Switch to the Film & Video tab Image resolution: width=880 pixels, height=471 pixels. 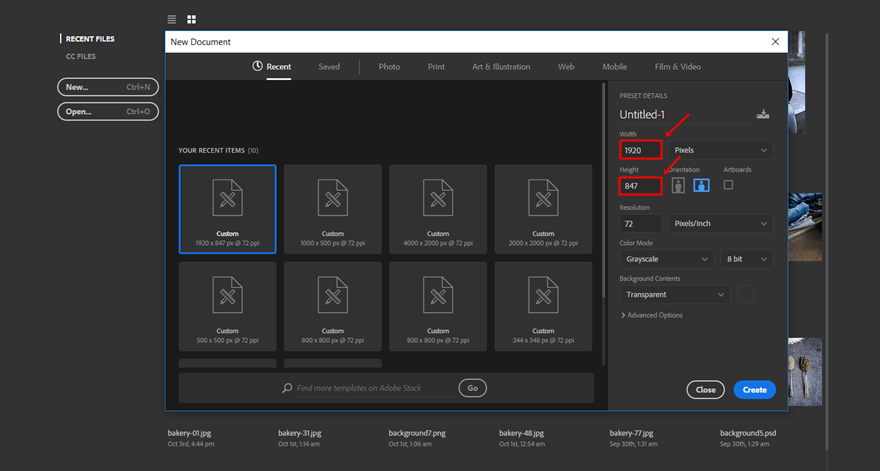point(677,66)
